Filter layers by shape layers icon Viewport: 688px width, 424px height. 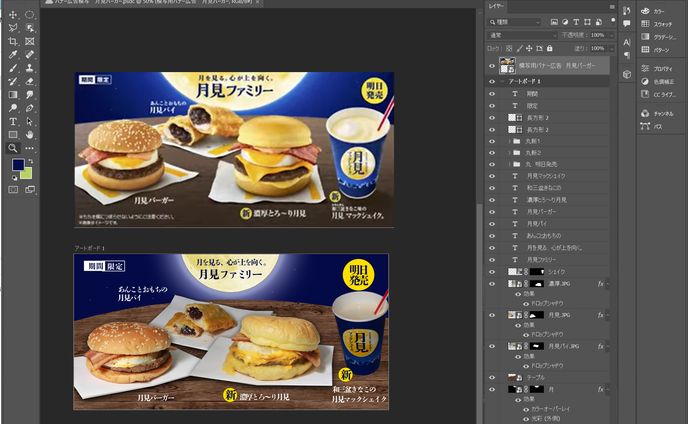pyautogui.click(x=587, y=22)
